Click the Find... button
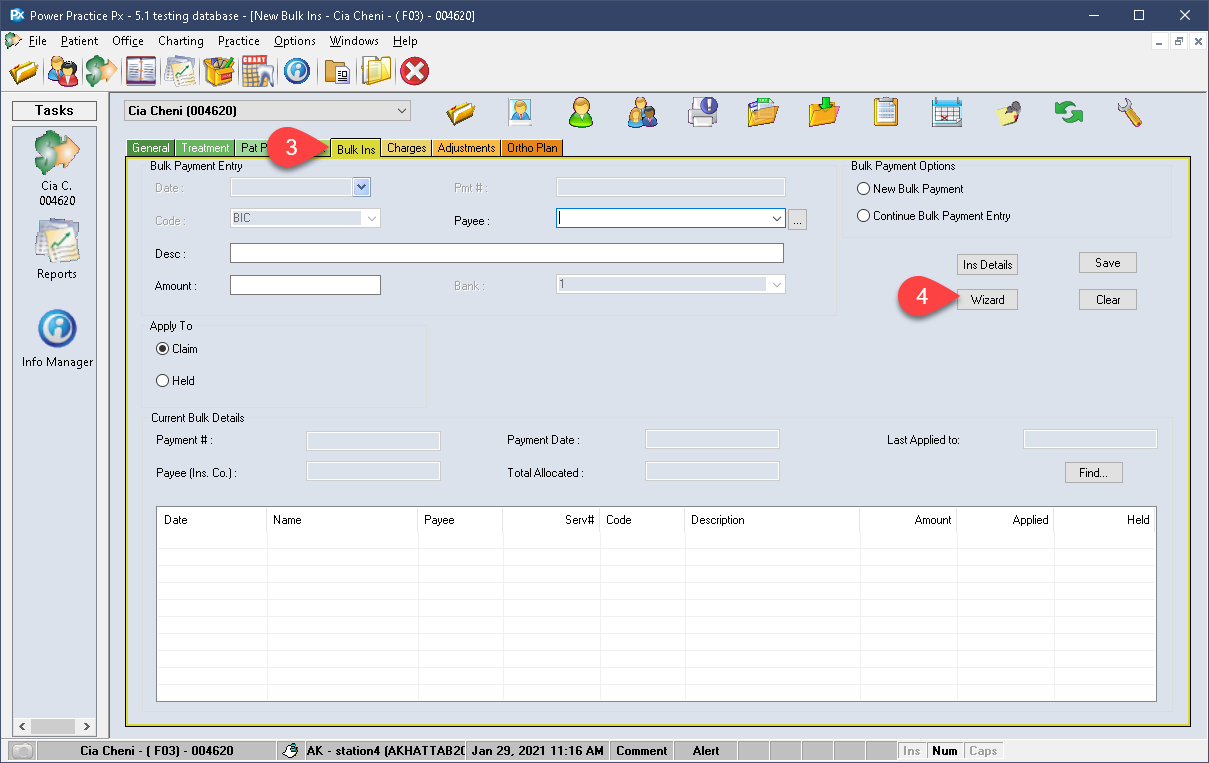 (x=1094, y=473)
